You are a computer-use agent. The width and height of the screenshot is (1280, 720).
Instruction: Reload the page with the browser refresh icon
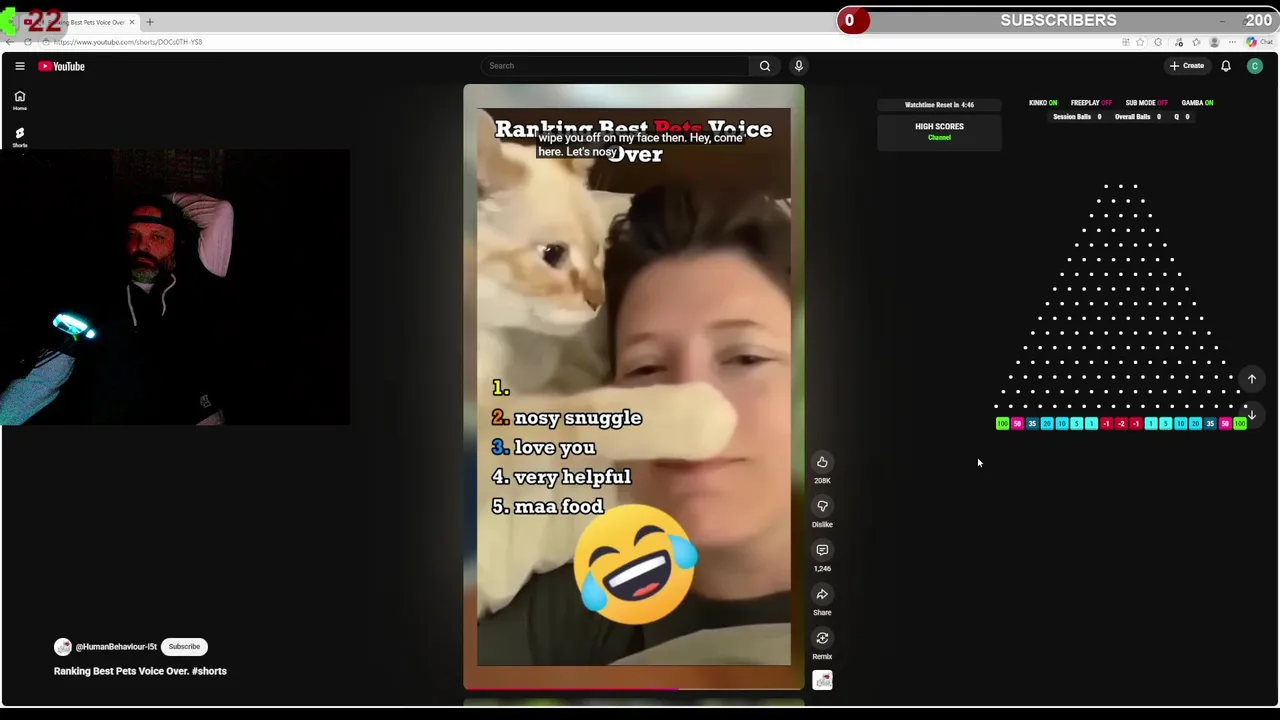[x=28, y=42]
